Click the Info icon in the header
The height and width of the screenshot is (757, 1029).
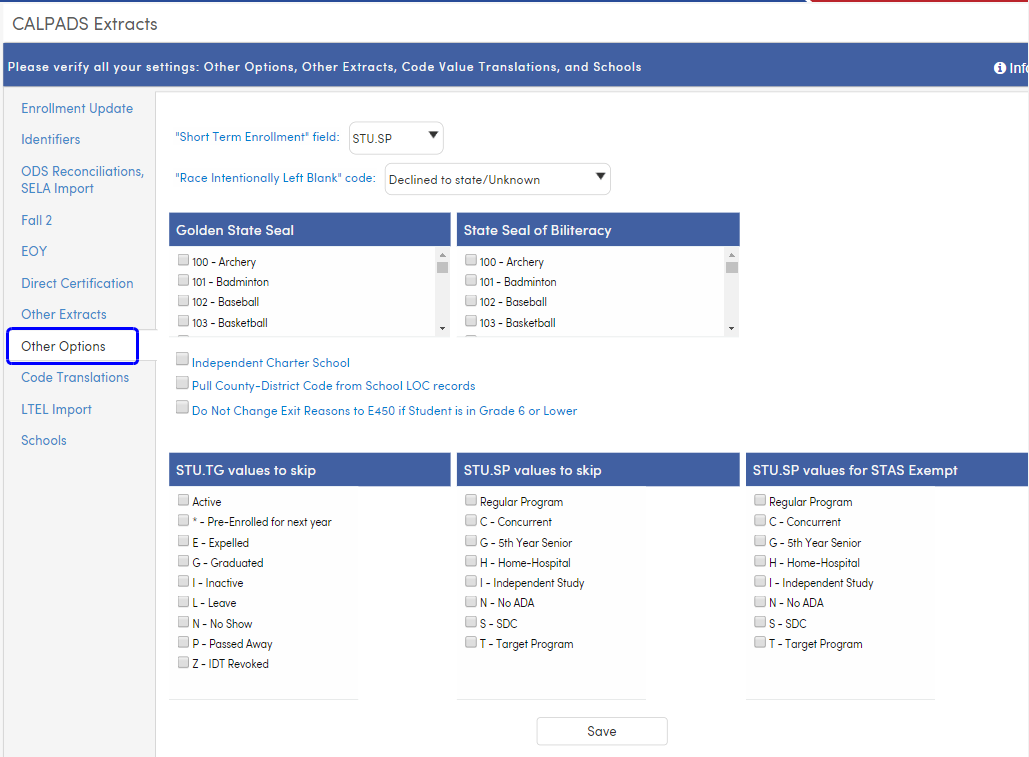coord(999,67)
